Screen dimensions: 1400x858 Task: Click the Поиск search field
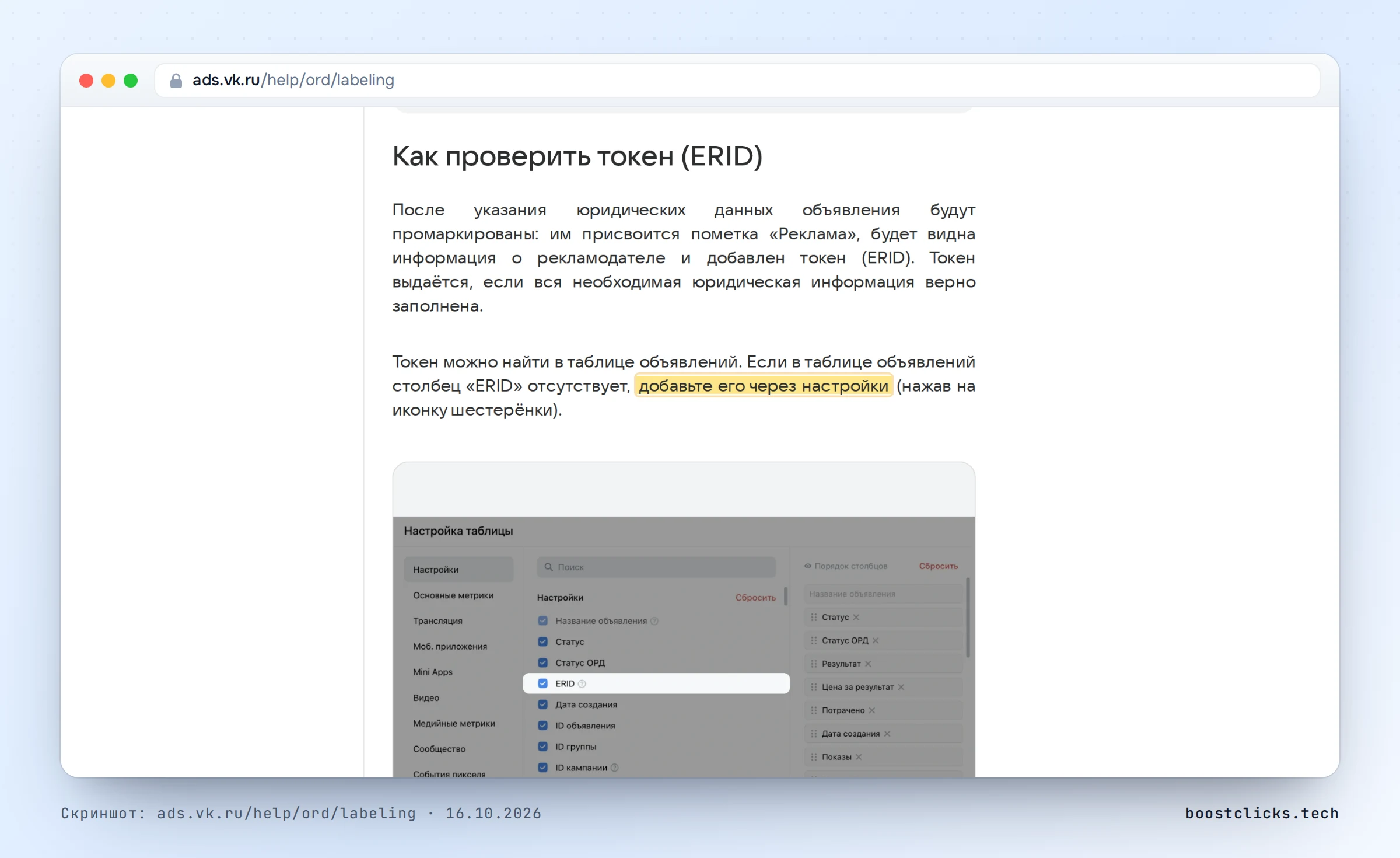[656, 567]
